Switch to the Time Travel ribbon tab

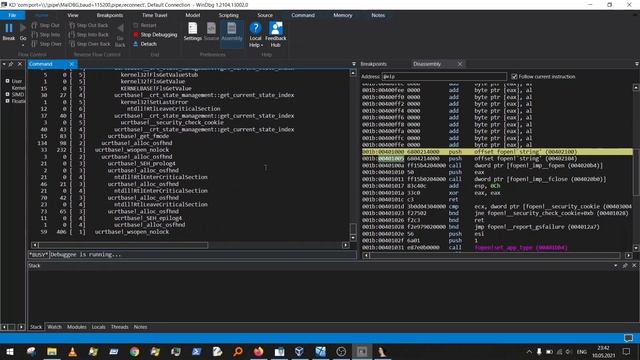(154, 15)
